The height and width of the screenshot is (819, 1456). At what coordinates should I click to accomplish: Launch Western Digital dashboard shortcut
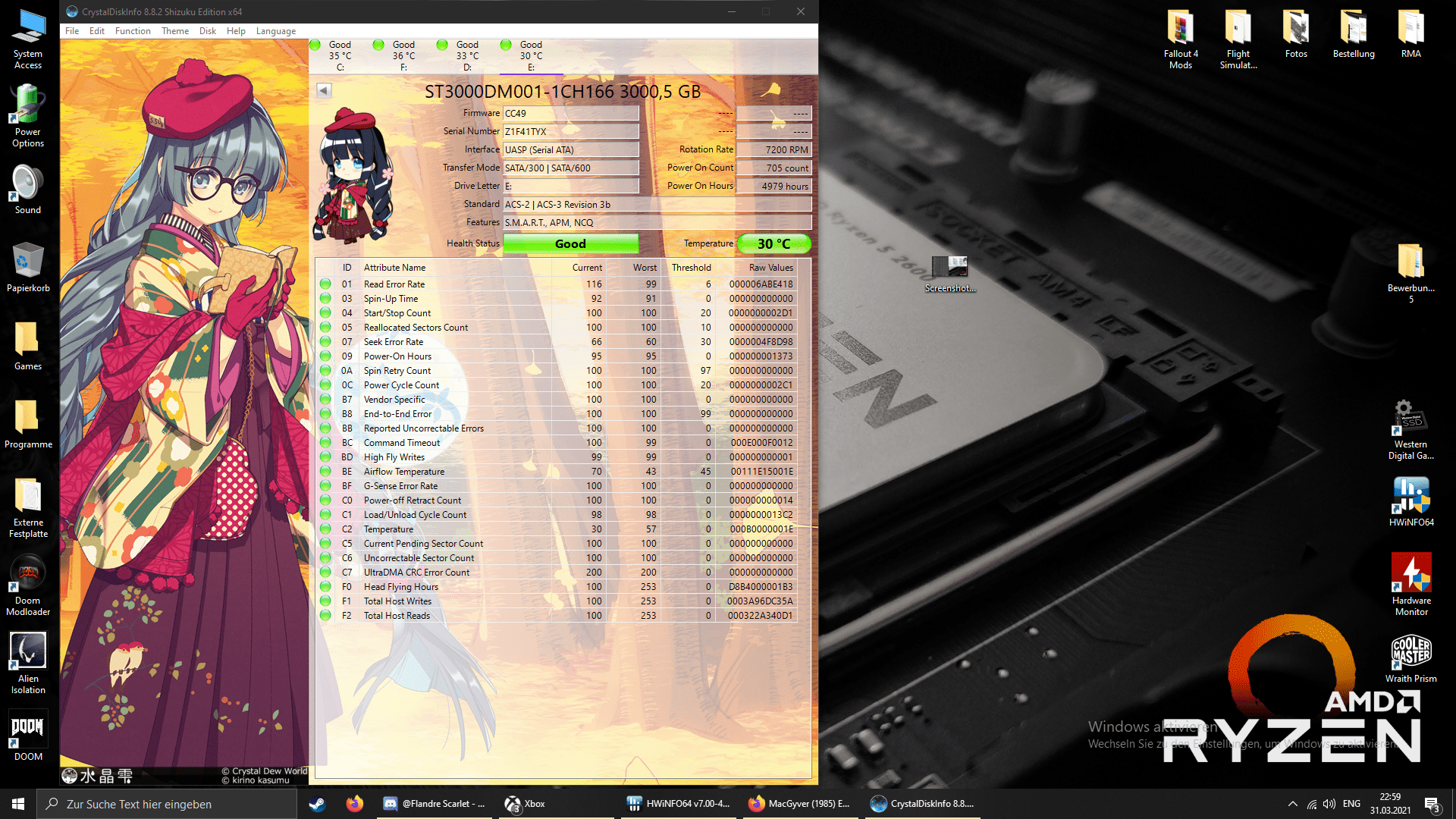pyautogui.click(x=1411, y=430)
